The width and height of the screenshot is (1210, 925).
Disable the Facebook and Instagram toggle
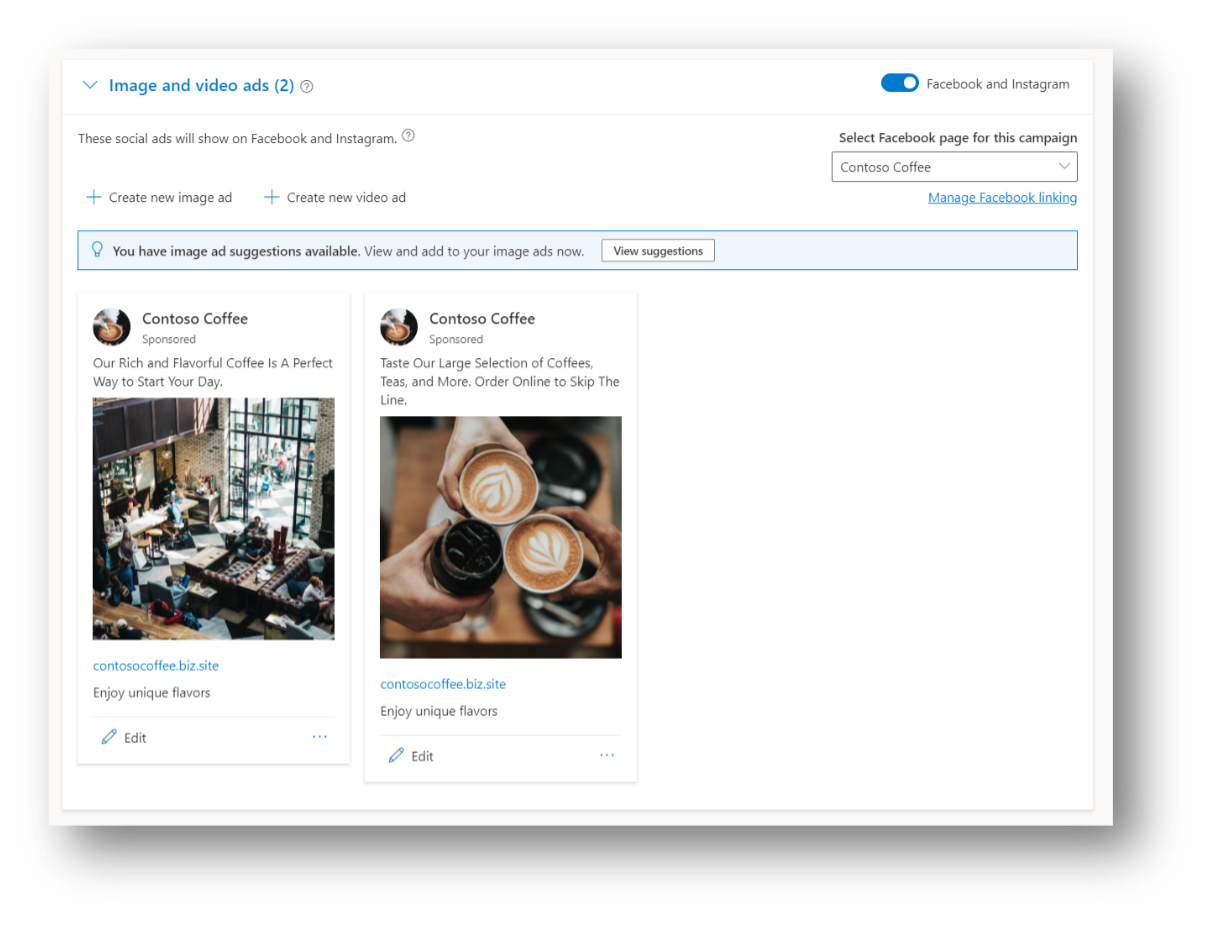(x=899, y=84)
